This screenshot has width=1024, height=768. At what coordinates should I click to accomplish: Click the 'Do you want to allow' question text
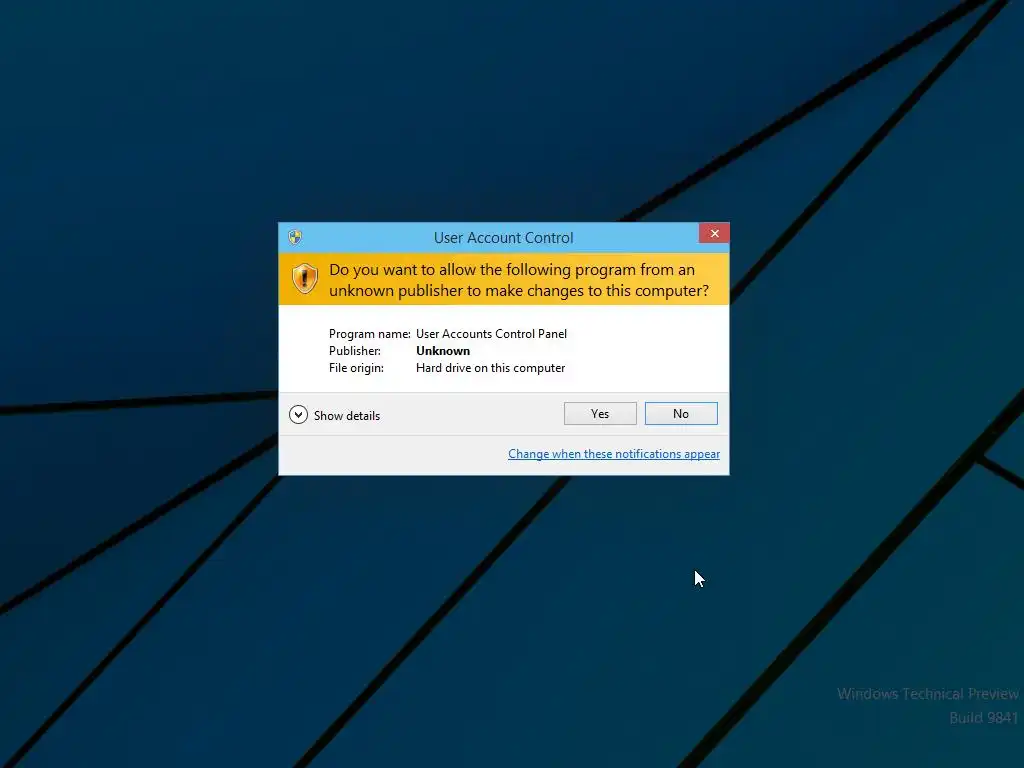coord(519,280)
